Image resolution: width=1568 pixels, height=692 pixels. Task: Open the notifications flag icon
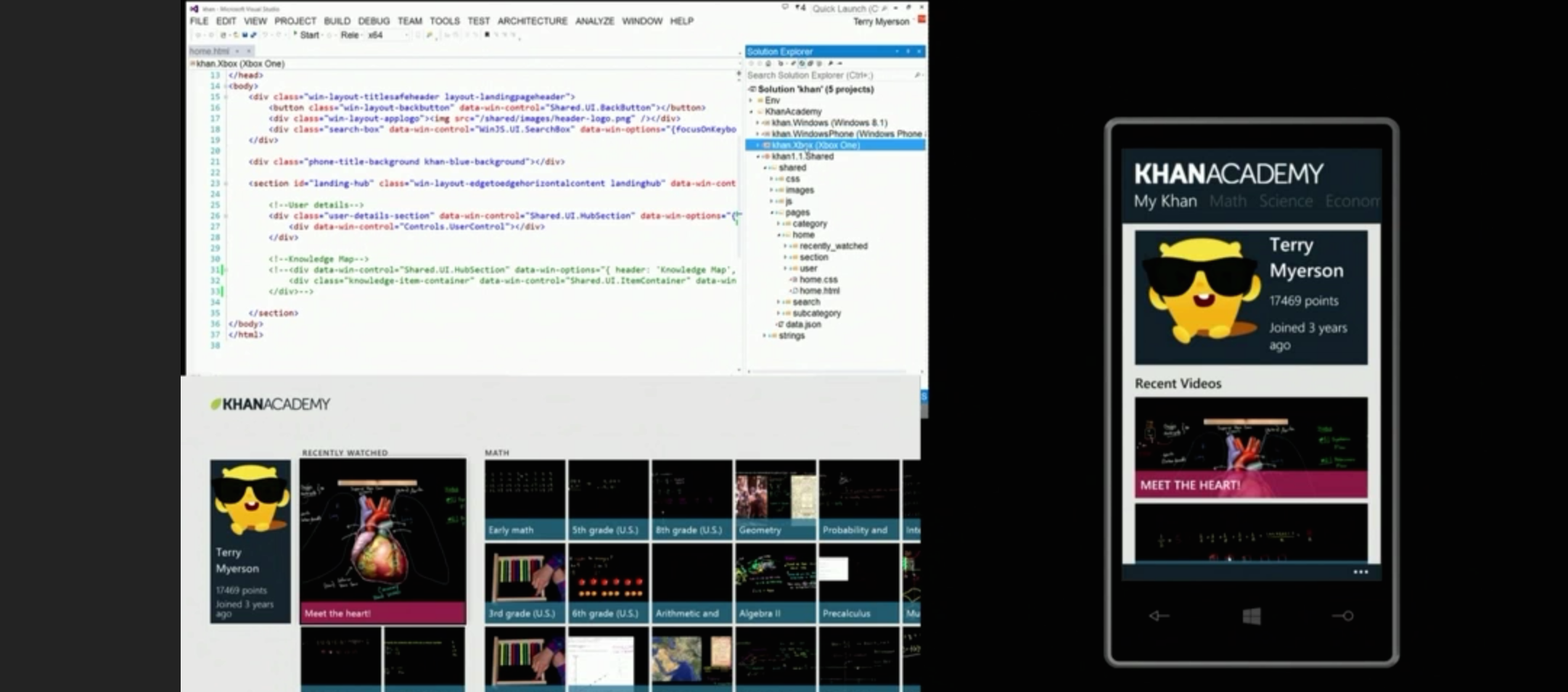coord(800,9)
